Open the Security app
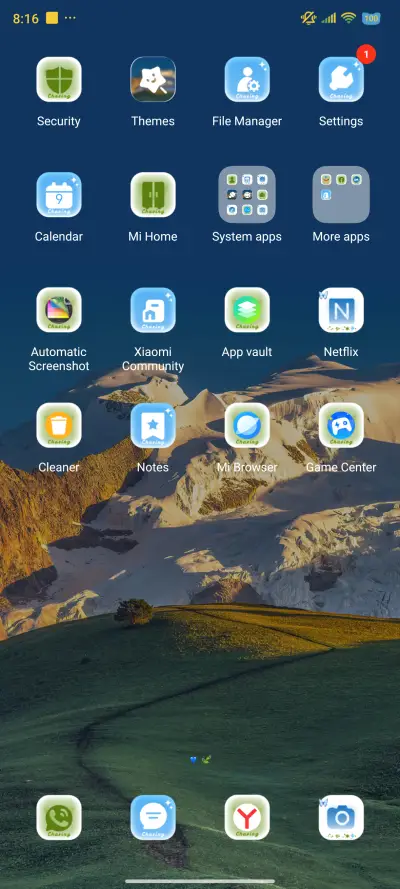This screenshot has width=400, height=889. coord(59,79)
